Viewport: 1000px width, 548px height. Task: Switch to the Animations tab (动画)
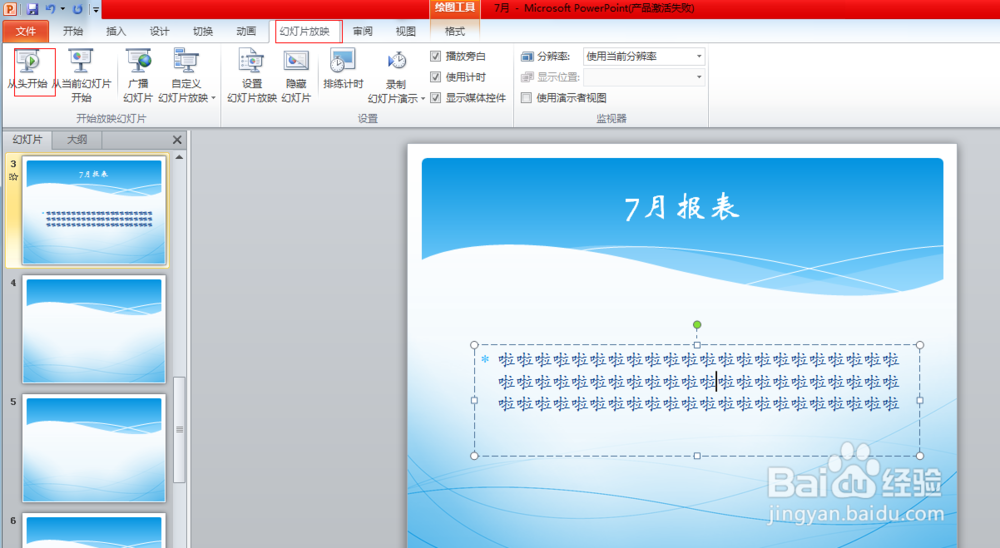(246, 31)
